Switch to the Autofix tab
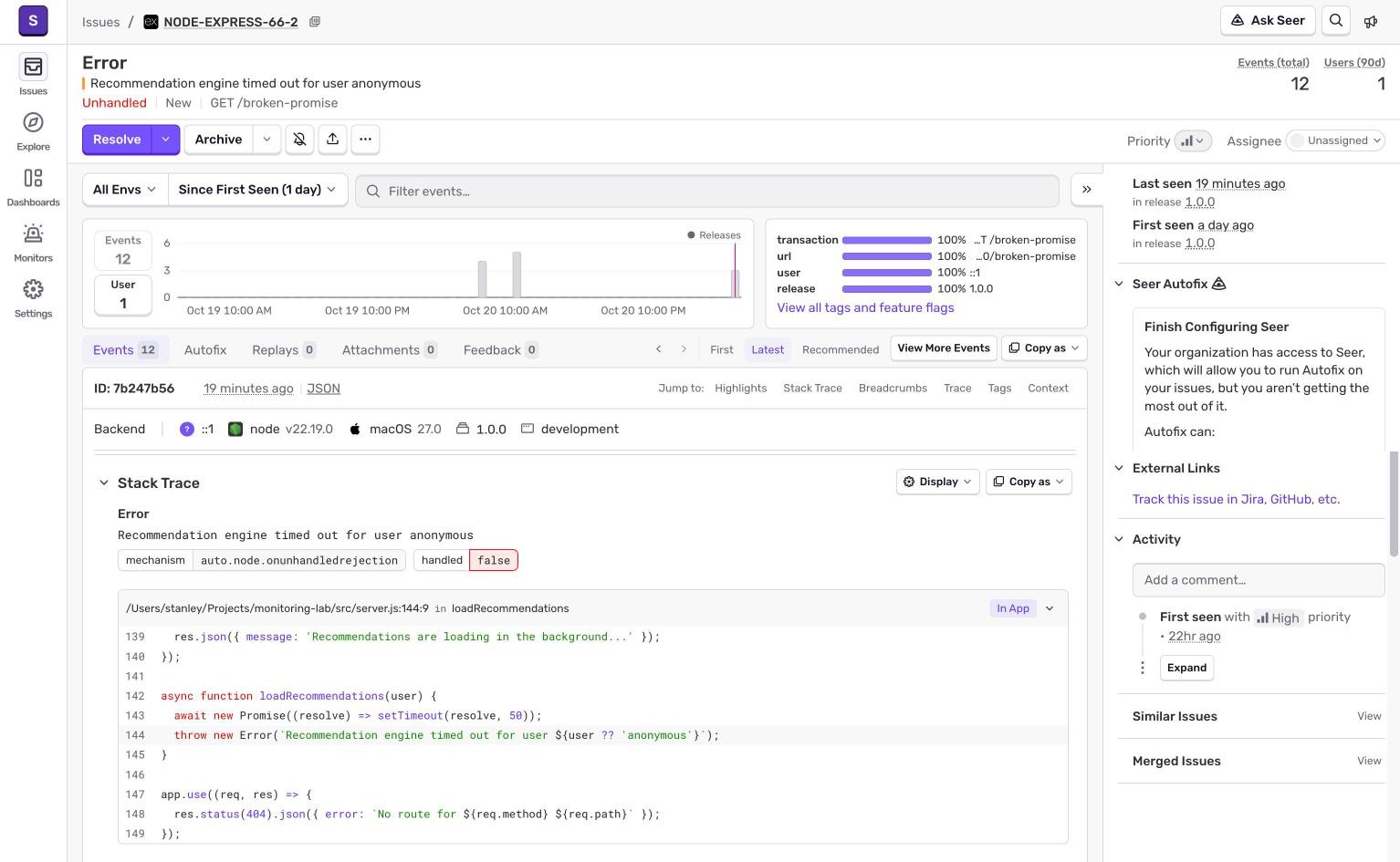The height and width of the screenshot is (862, 1400). pos(205,350)
